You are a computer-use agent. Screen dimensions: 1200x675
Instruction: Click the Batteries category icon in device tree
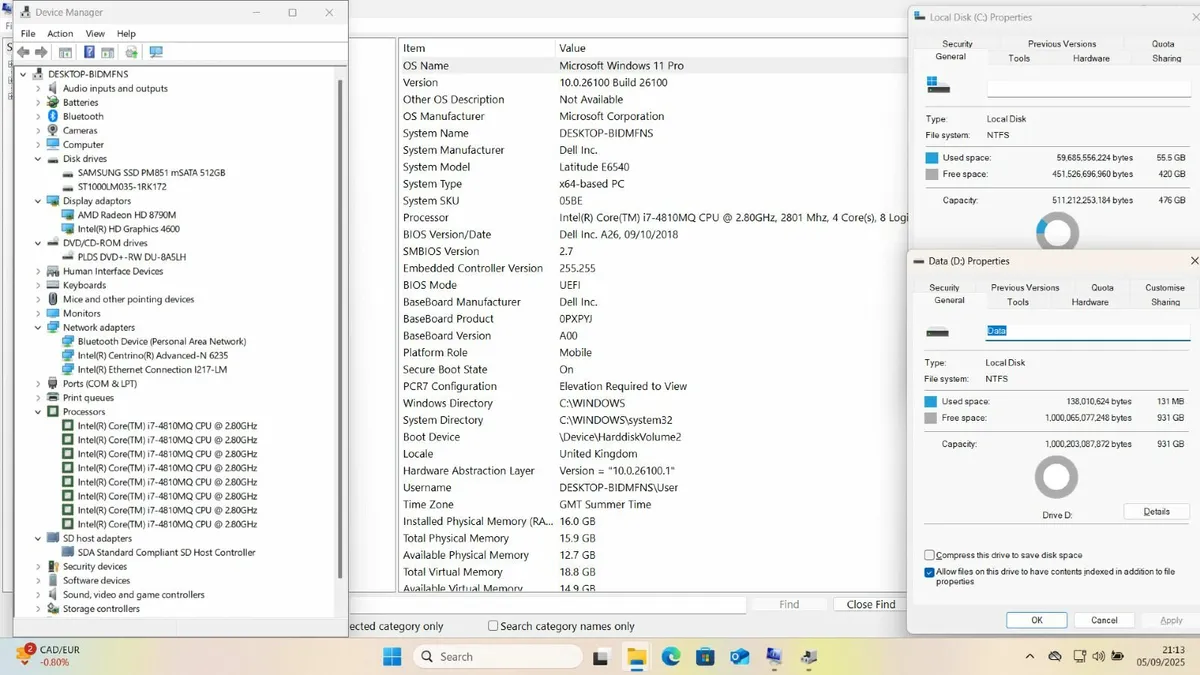pos(53,102)
